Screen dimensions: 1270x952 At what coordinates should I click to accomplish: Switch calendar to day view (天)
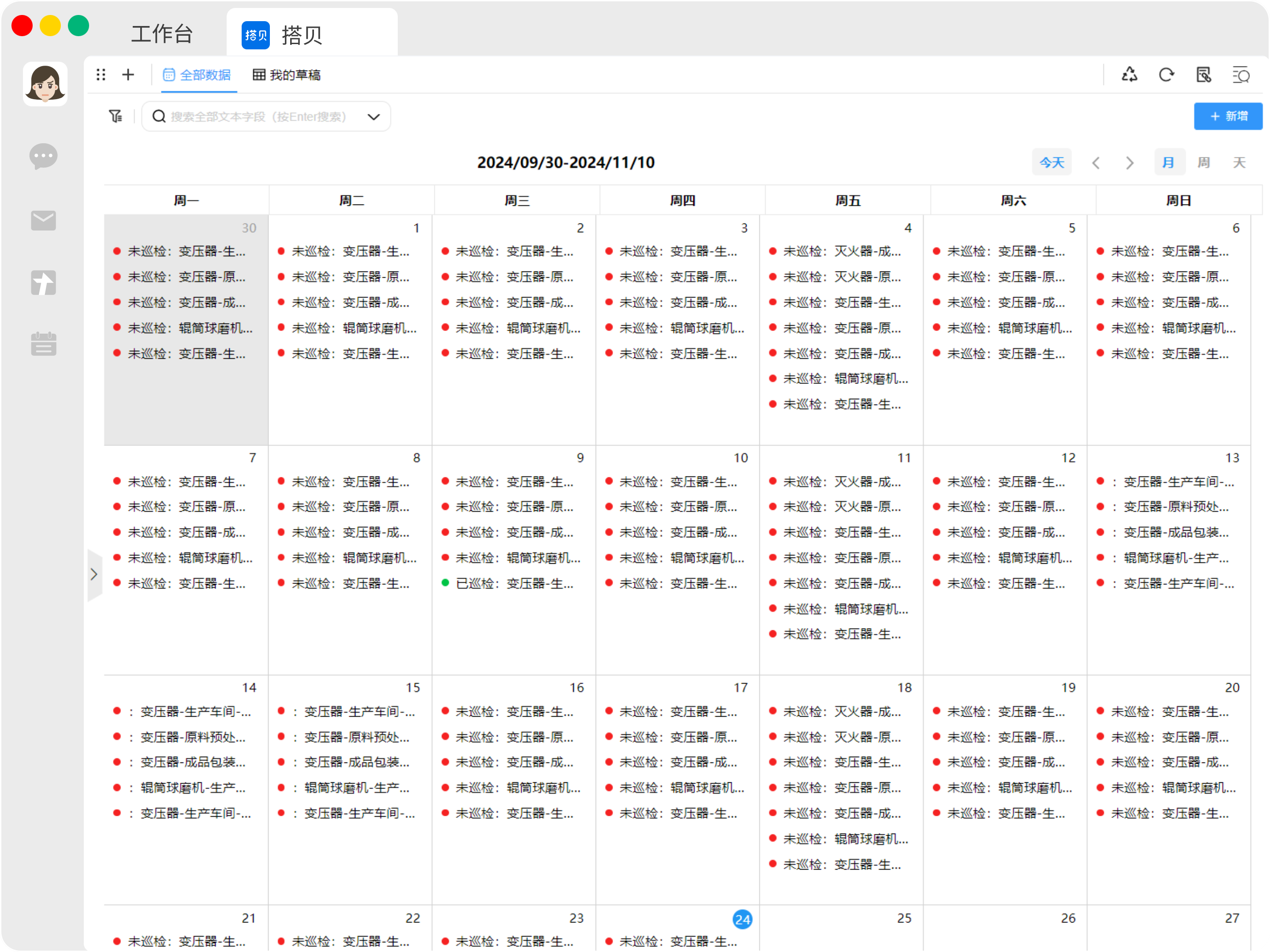[1239, 162]
